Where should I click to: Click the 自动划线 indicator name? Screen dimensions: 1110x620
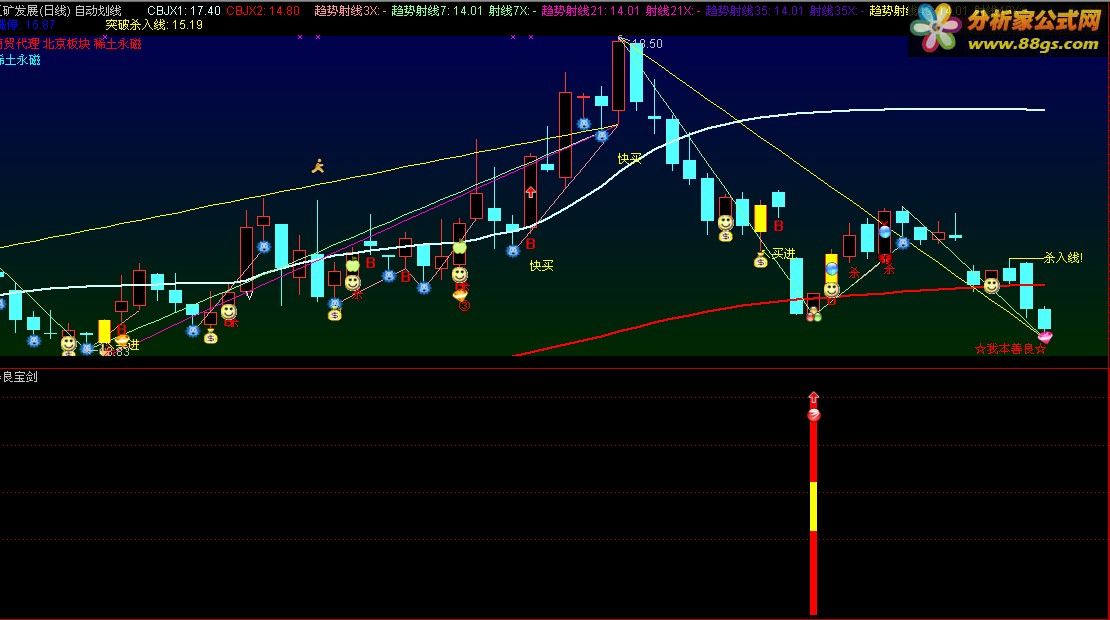coord(98,11)
